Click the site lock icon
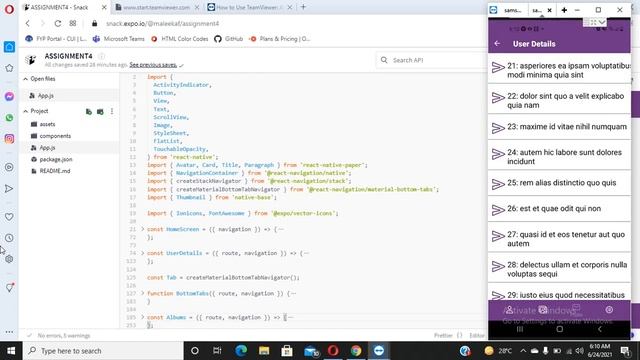The image size is (640, 360). click(x=94, y=23)
